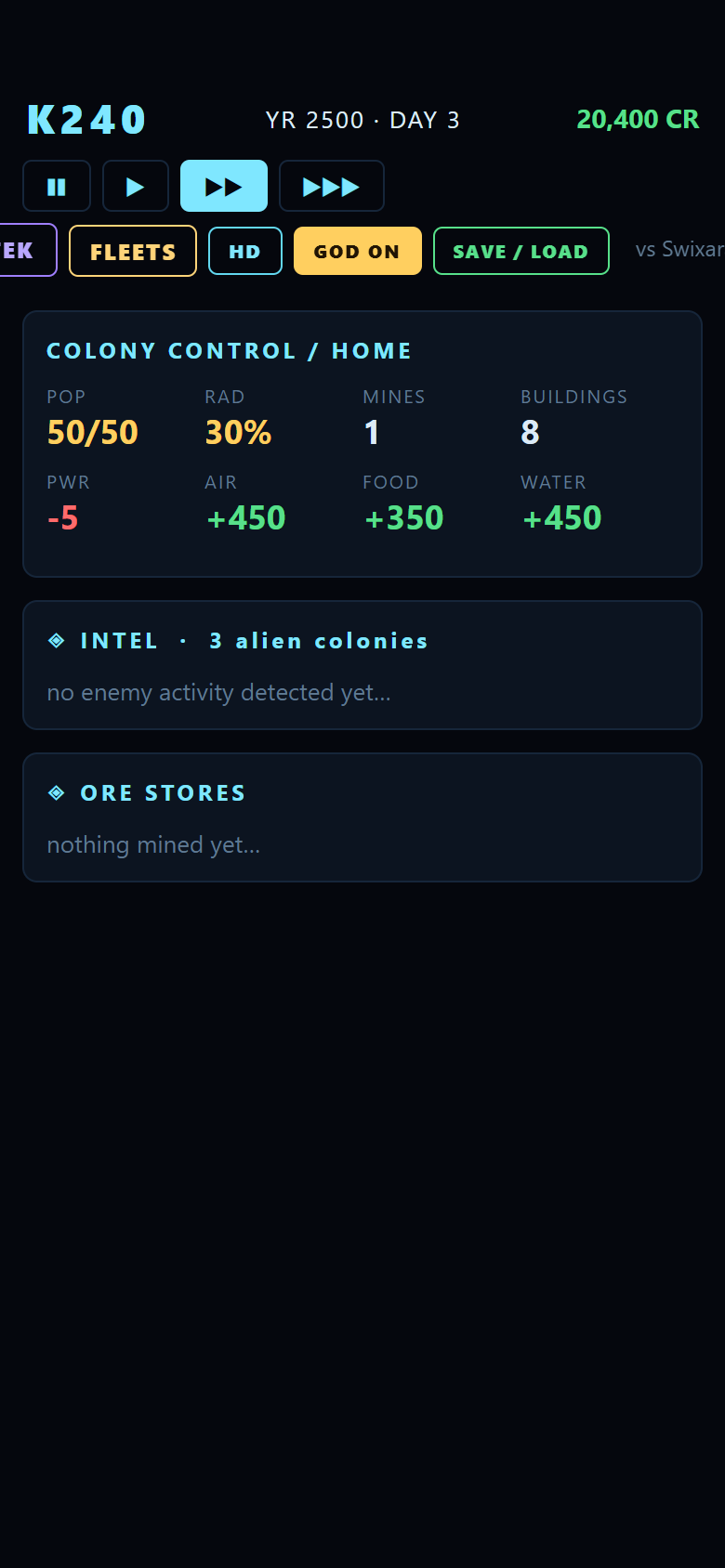Pause the game with the pause icon
This screenshot has width=725, height=1568.
pyautogui.click(x=57, y=186)
